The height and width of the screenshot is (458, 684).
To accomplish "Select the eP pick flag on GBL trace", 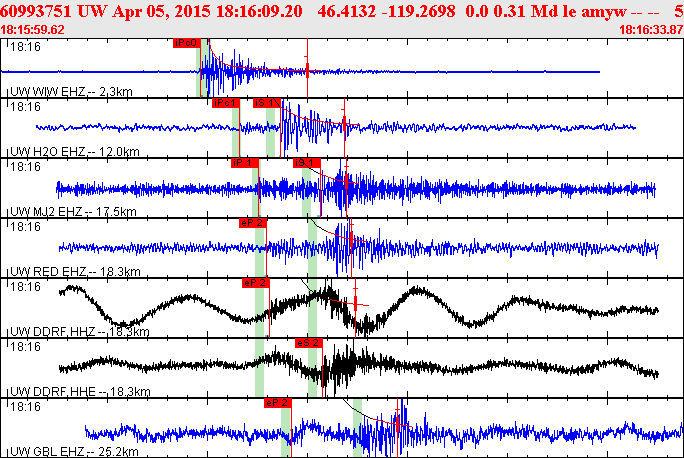I will pos(277,403).
